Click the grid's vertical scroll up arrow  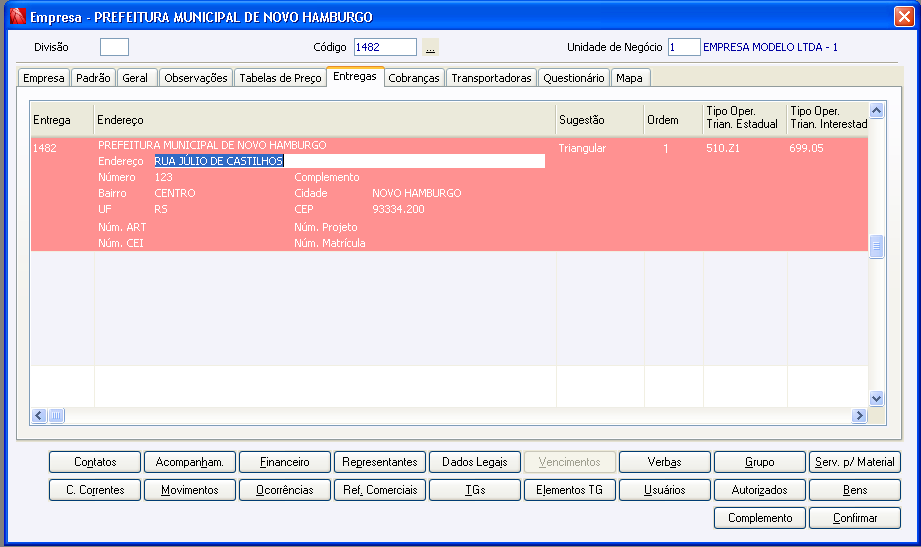tap(876, 110)
